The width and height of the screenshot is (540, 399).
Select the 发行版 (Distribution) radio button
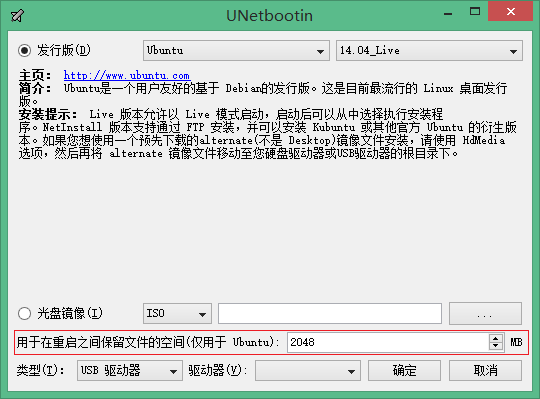pyautogui.click(x=25, y=51)
